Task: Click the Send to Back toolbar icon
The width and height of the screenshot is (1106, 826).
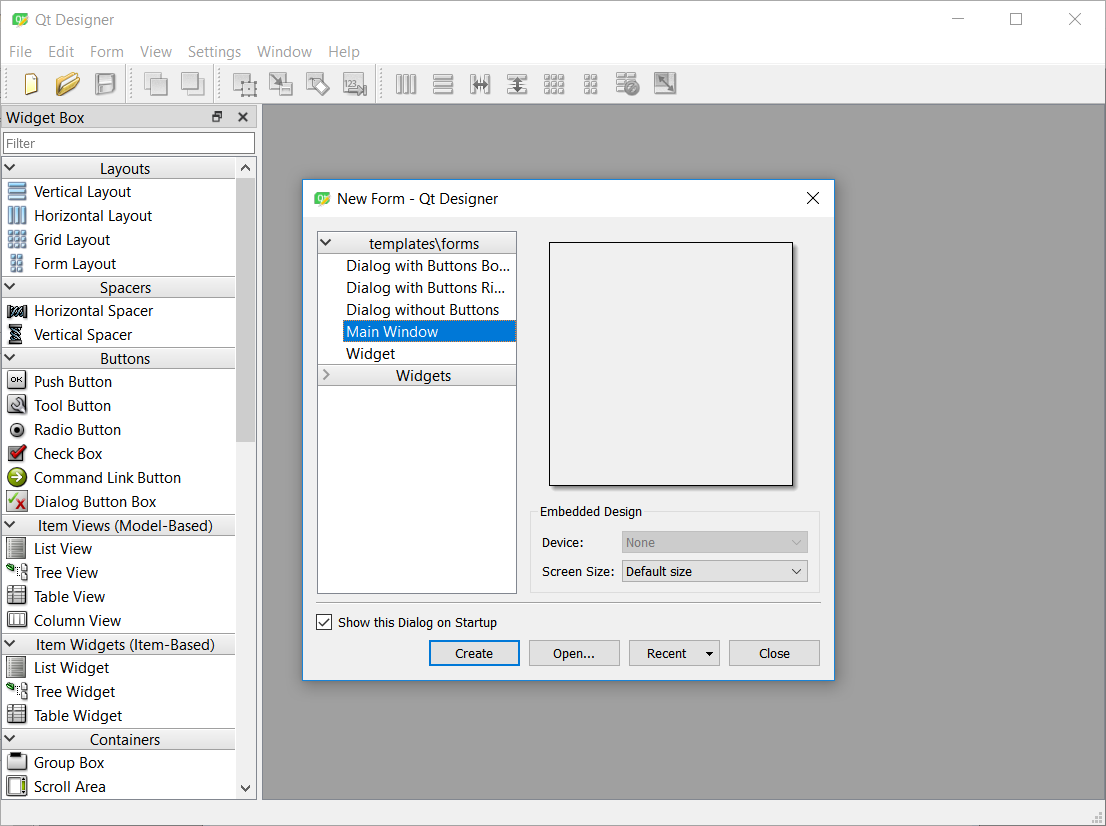Action: coord(155,84)
